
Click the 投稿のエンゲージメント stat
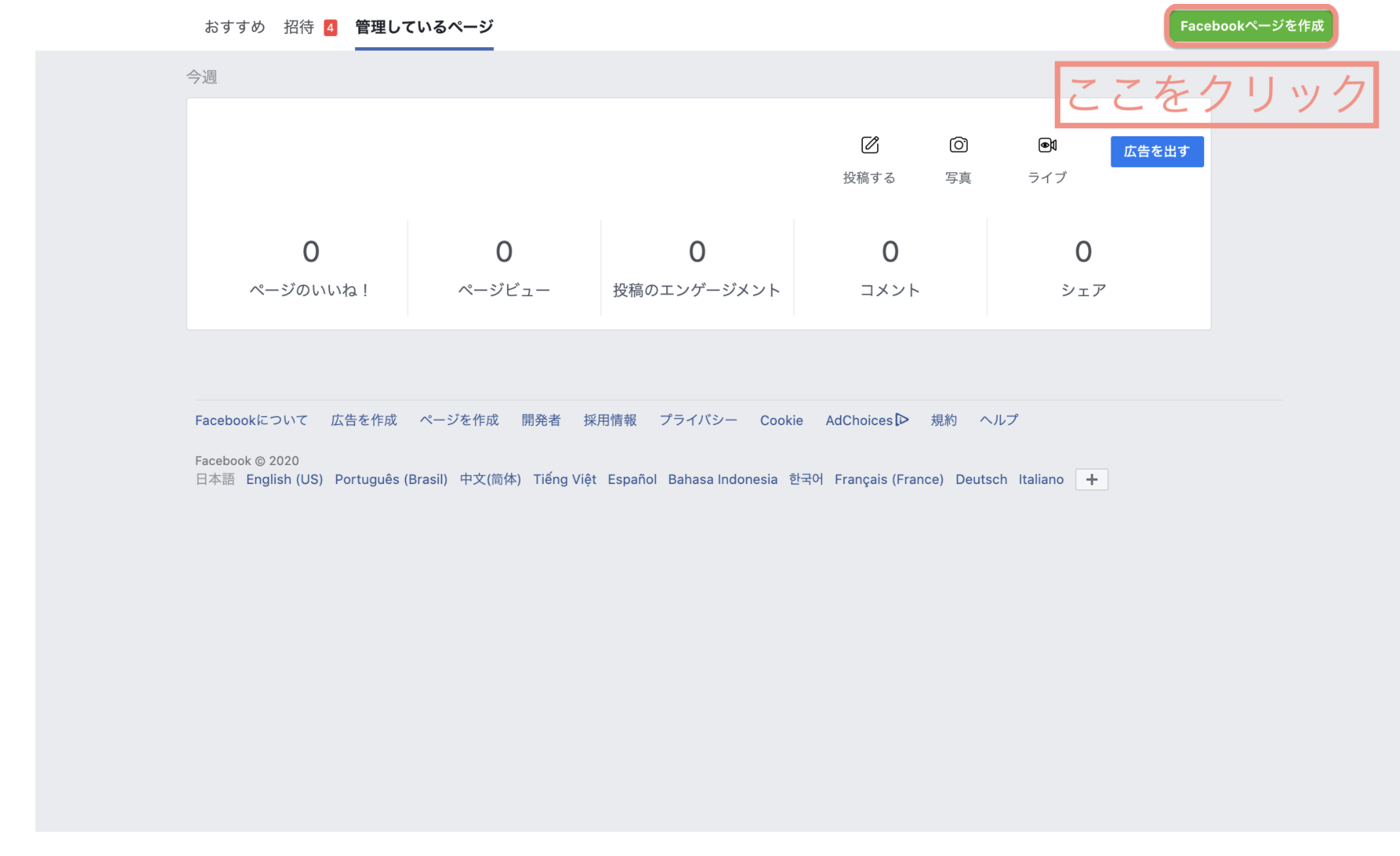[x=696, y=269]
